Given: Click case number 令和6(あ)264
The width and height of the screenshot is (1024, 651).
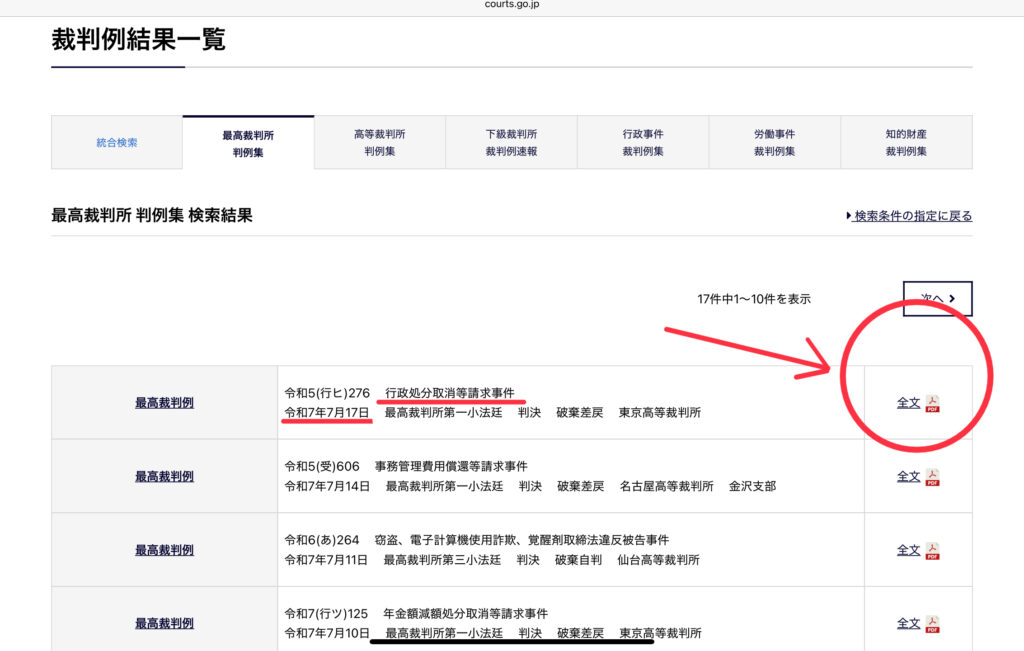Looking at the screenshot, I should (322, 540).
